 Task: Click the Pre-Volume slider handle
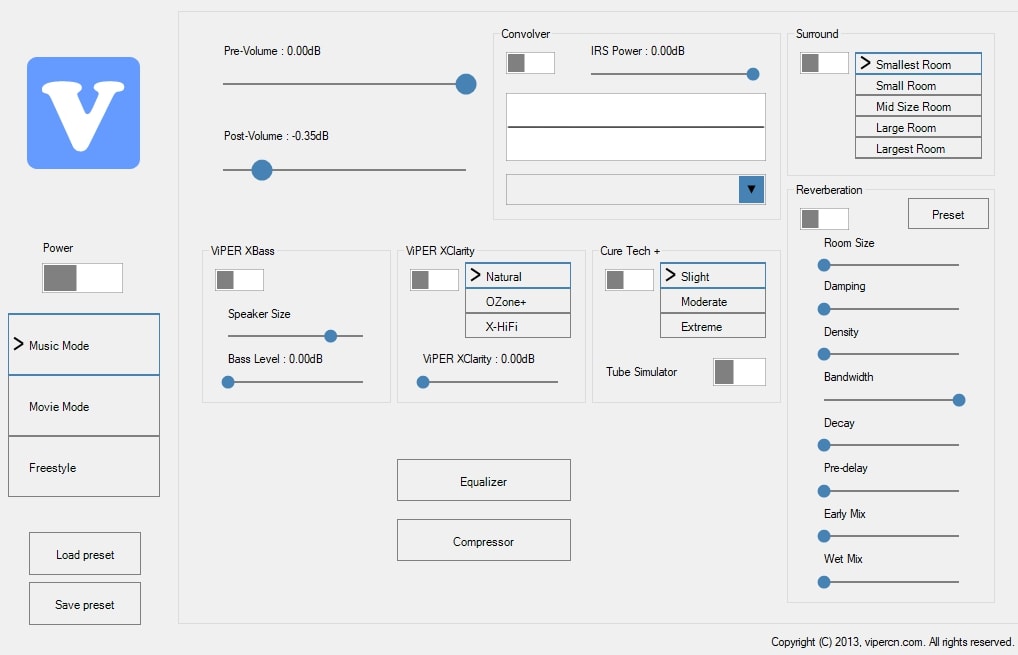pyautogui.click(x=466, y=84)
